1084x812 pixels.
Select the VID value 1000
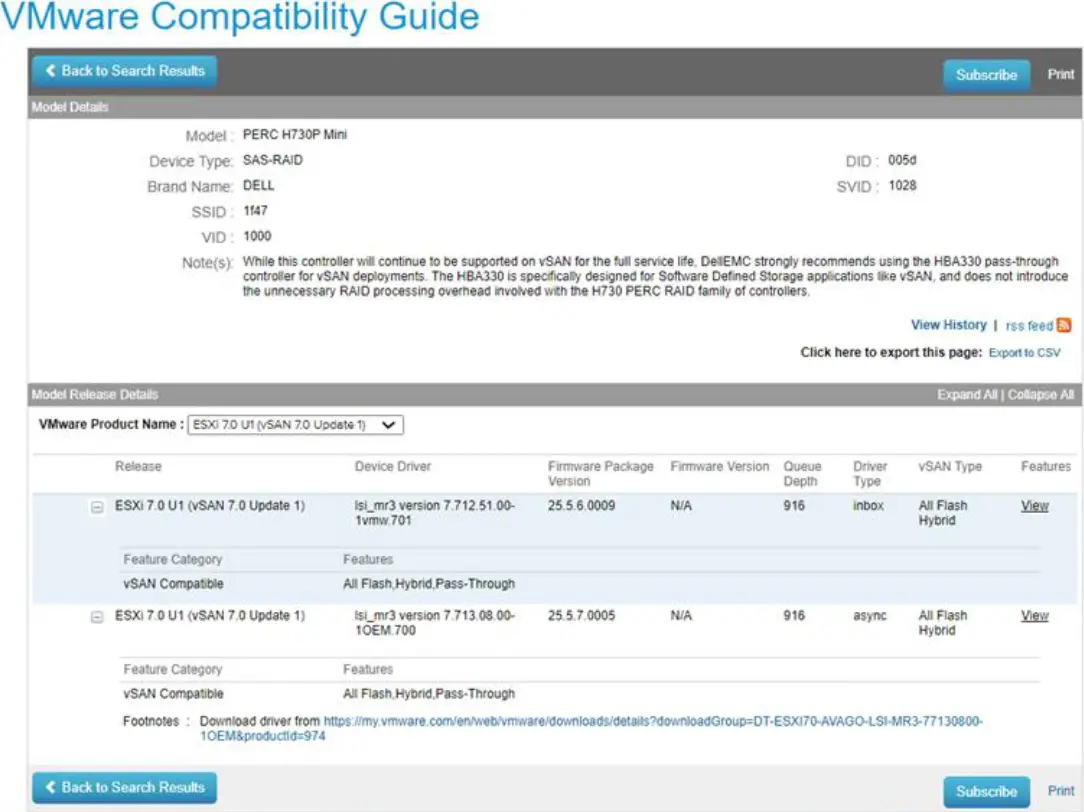coord(256,236)
